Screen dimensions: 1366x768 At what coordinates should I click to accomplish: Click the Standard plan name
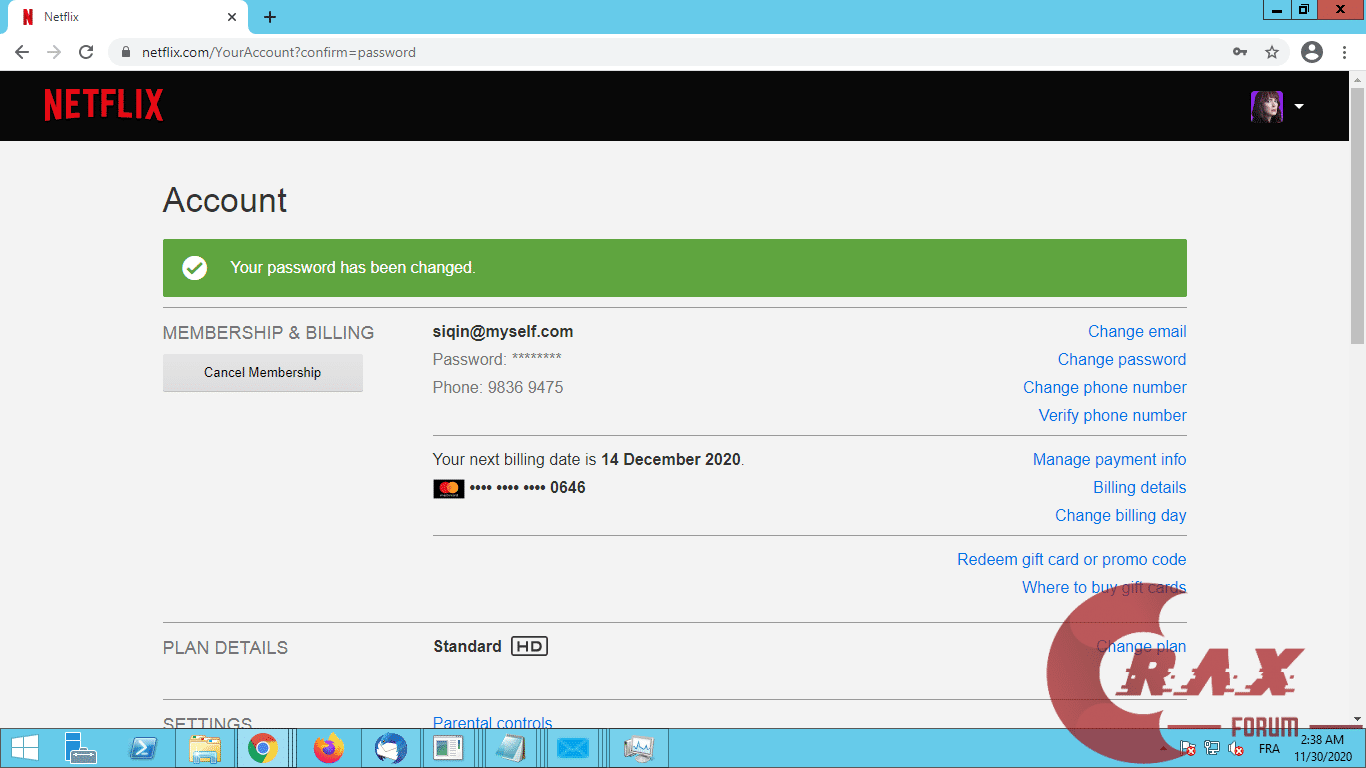(x=467, y=646)
